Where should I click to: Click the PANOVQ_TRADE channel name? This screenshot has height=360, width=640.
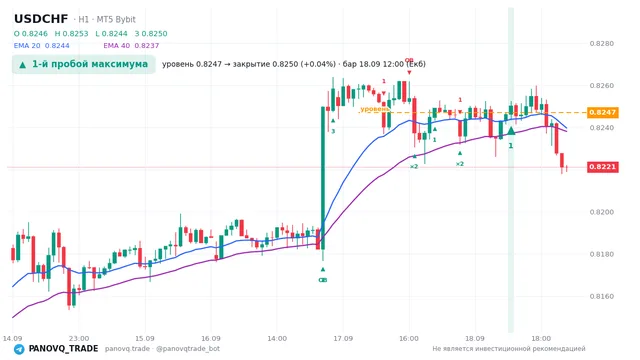click(63, 349)
